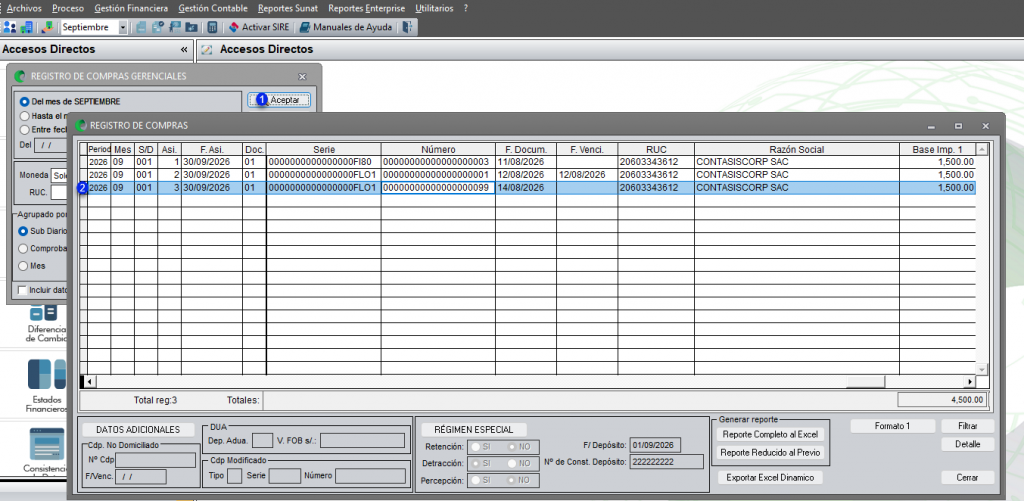Open the Reportes Enterprise menu
1024x501 pixels.
point(366,8)
